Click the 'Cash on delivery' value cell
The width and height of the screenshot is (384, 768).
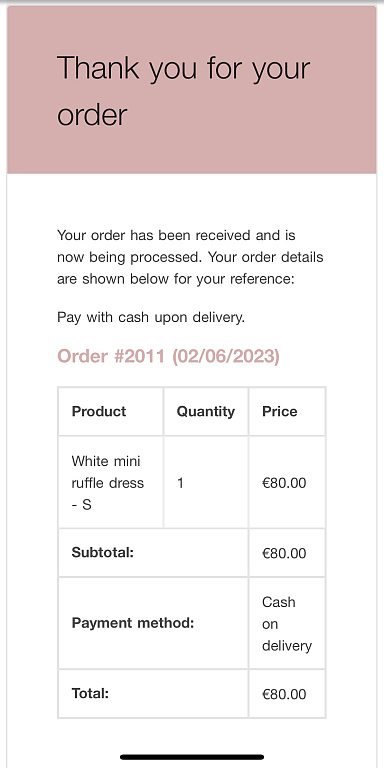click(x=287, y=623)
